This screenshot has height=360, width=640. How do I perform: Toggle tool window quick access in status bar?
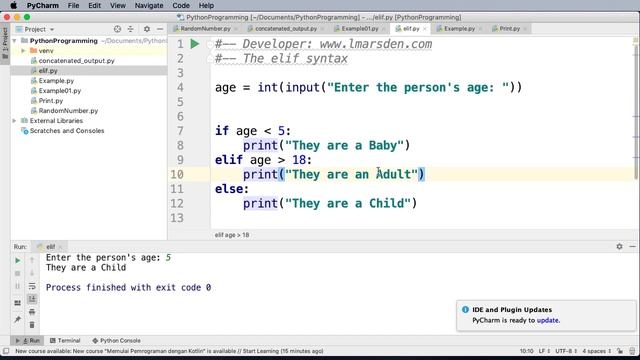(6, 351)
